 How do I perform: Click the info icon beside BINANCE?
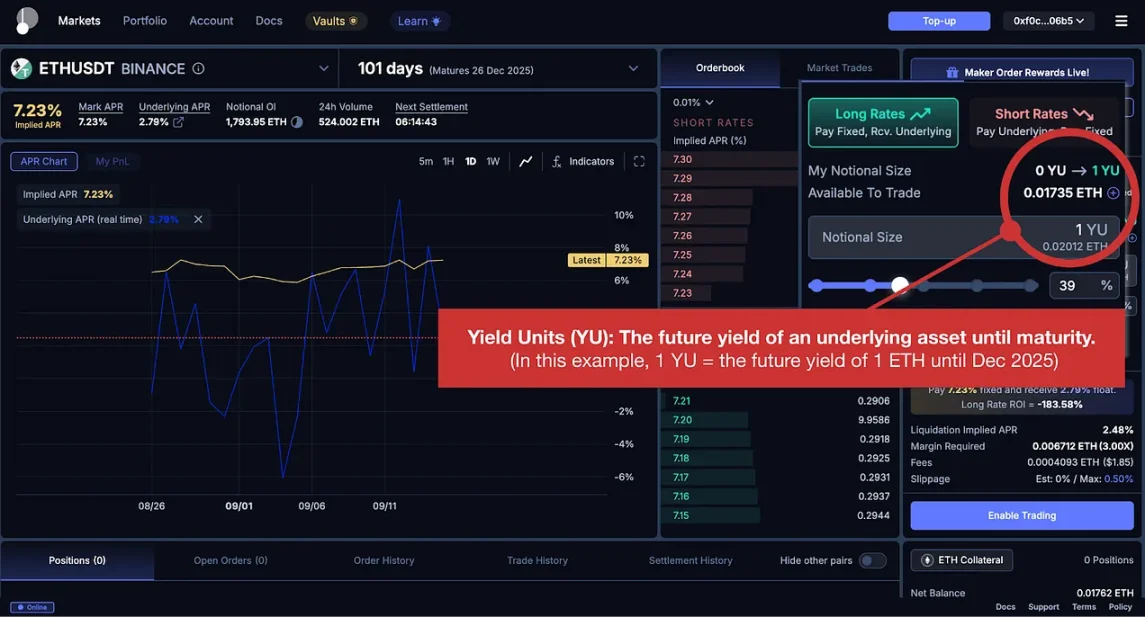(x=198, y=69)
